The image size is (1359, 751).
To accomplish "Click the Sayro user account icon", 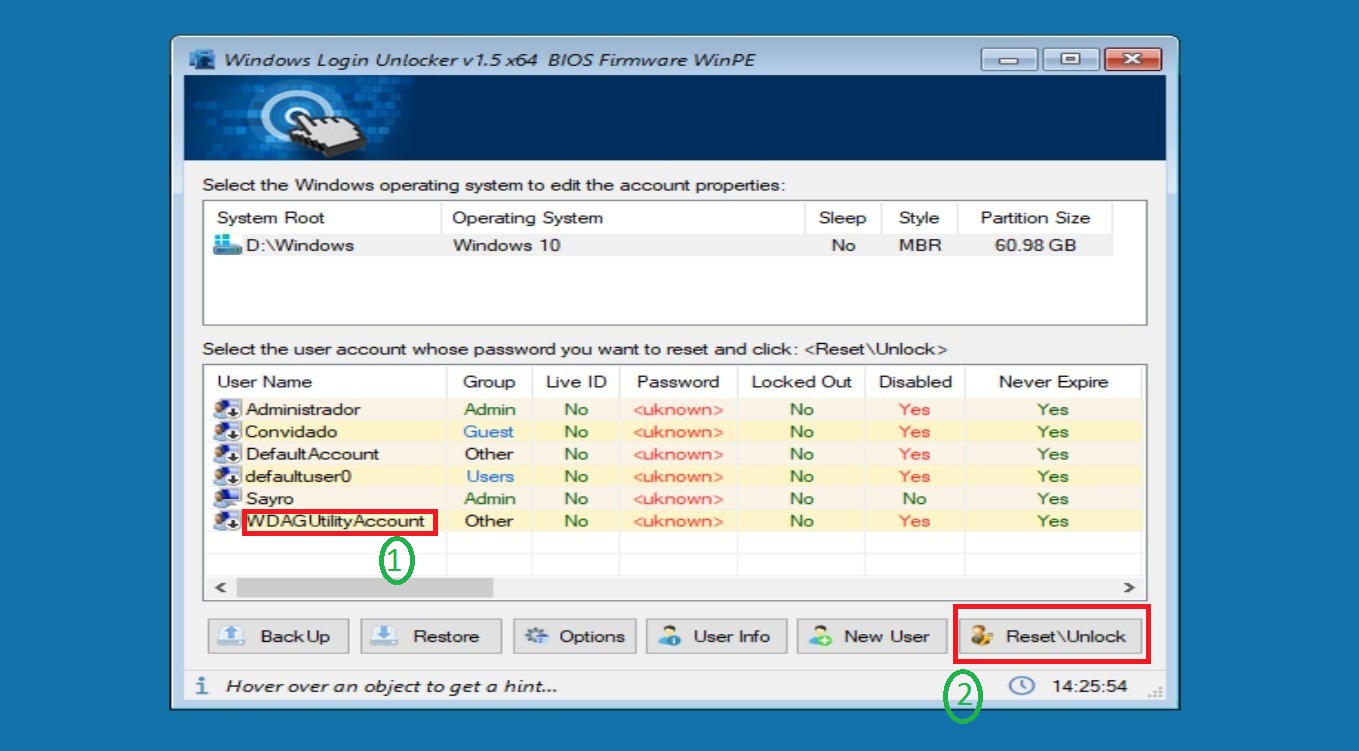I will [226, 498].
